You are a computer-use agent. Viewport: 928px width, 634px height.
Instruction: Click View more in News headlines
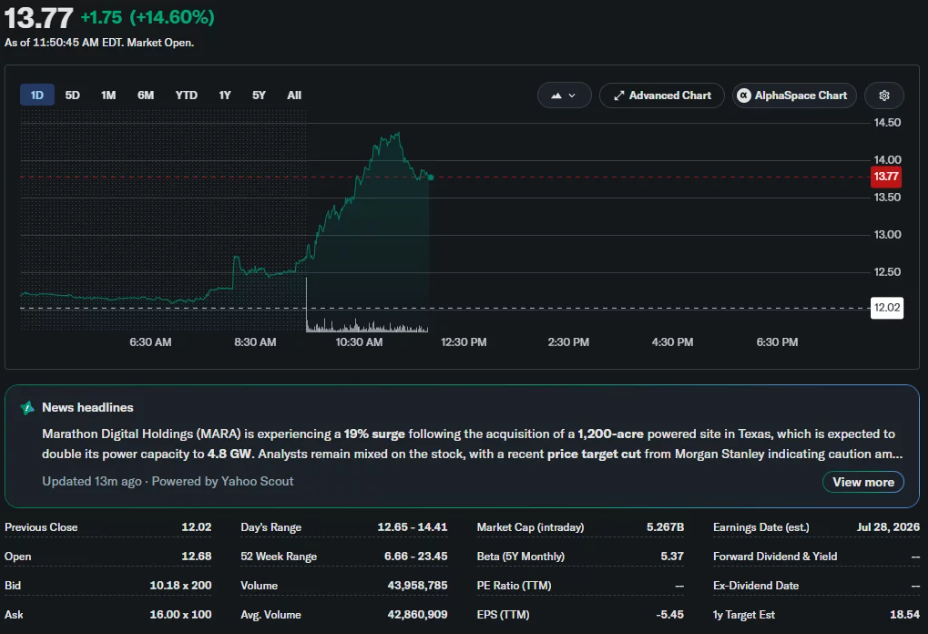pyautogui.click(x=863, y=482)
